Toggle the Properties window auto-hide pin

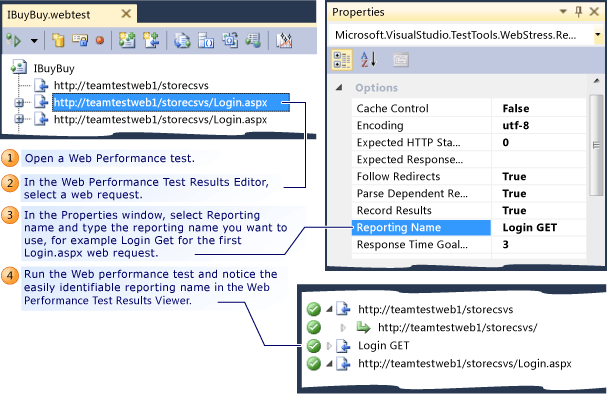click(578, 12)
